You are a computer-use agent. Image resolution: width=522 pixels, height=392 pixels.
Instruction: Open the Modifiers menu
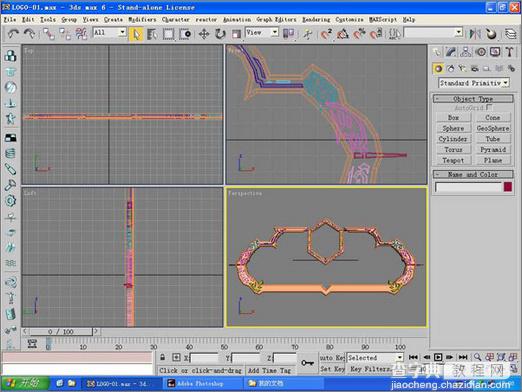[142, 20]
